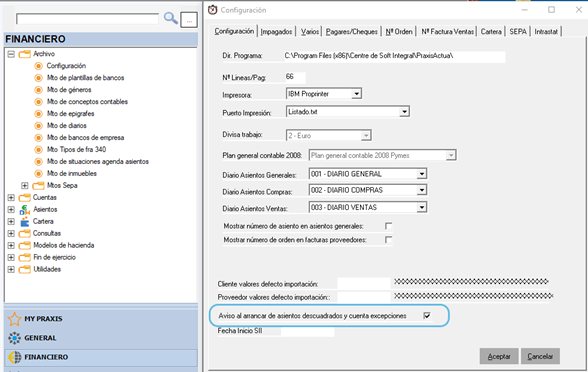Enable Mostrar número de orden en facturas proveedores
The height and width of the screenshot is (372, 588).
coord(388,240)
